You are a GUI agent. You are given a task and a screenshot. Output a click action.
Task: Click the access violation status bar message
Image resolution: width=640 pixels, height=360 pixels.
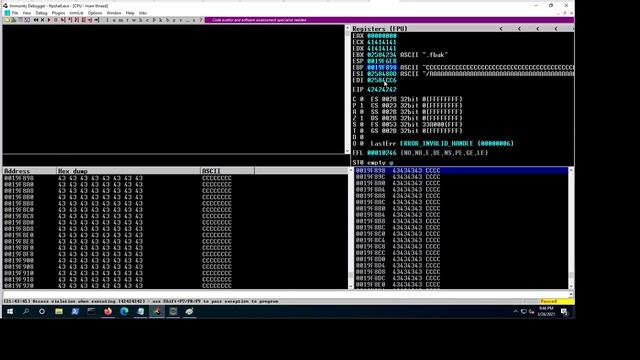coord(141,301)
